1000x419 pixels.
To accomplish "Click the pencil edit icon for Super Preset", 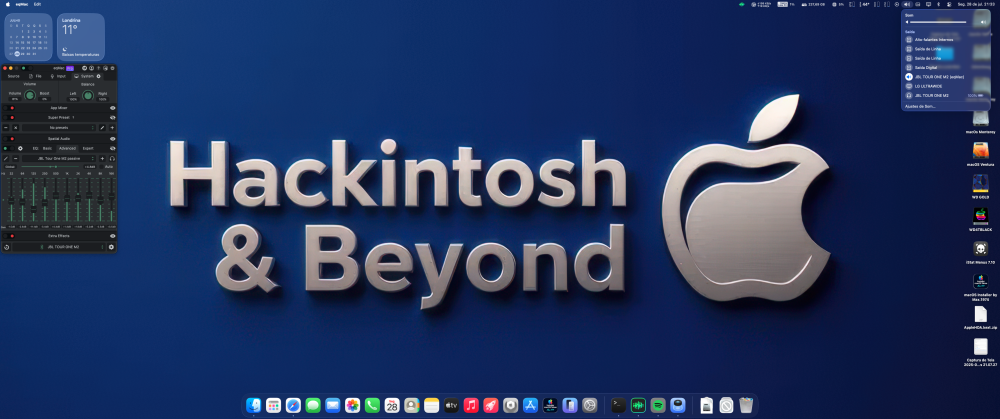I will click(x=102, y=128).
